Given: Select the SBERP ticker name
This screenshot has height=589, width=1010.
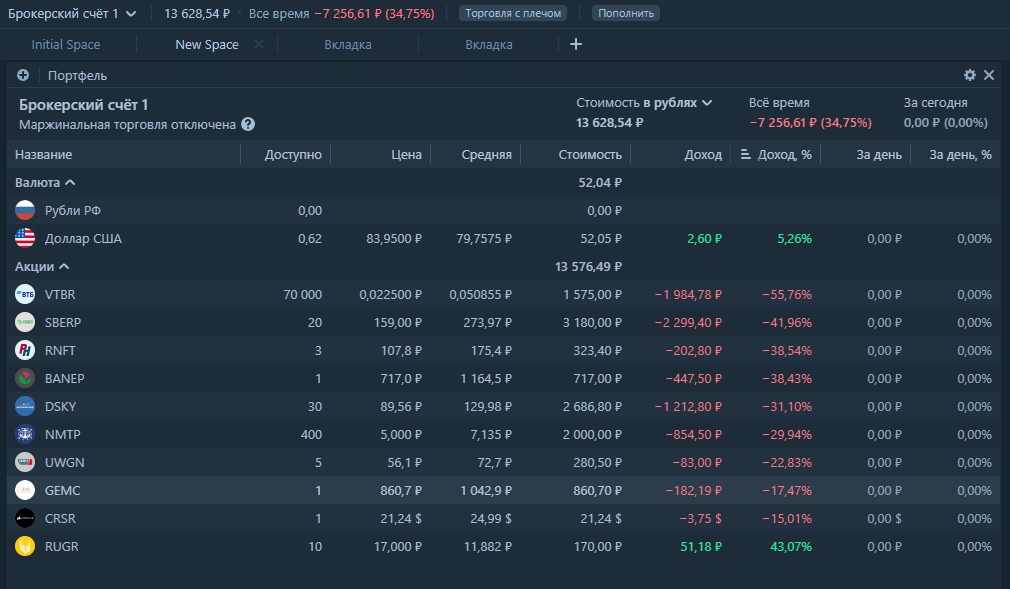Looking at the screenshot, I should (62, 322).
